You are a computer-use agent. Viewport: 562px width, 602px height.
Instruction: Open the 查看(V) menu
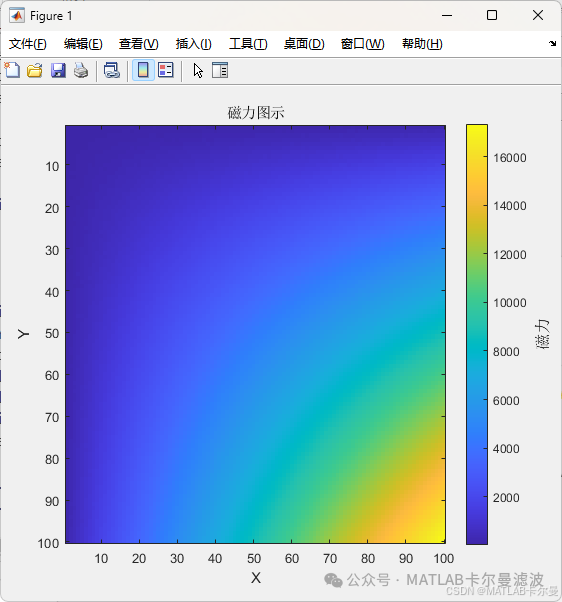[139, 44]
